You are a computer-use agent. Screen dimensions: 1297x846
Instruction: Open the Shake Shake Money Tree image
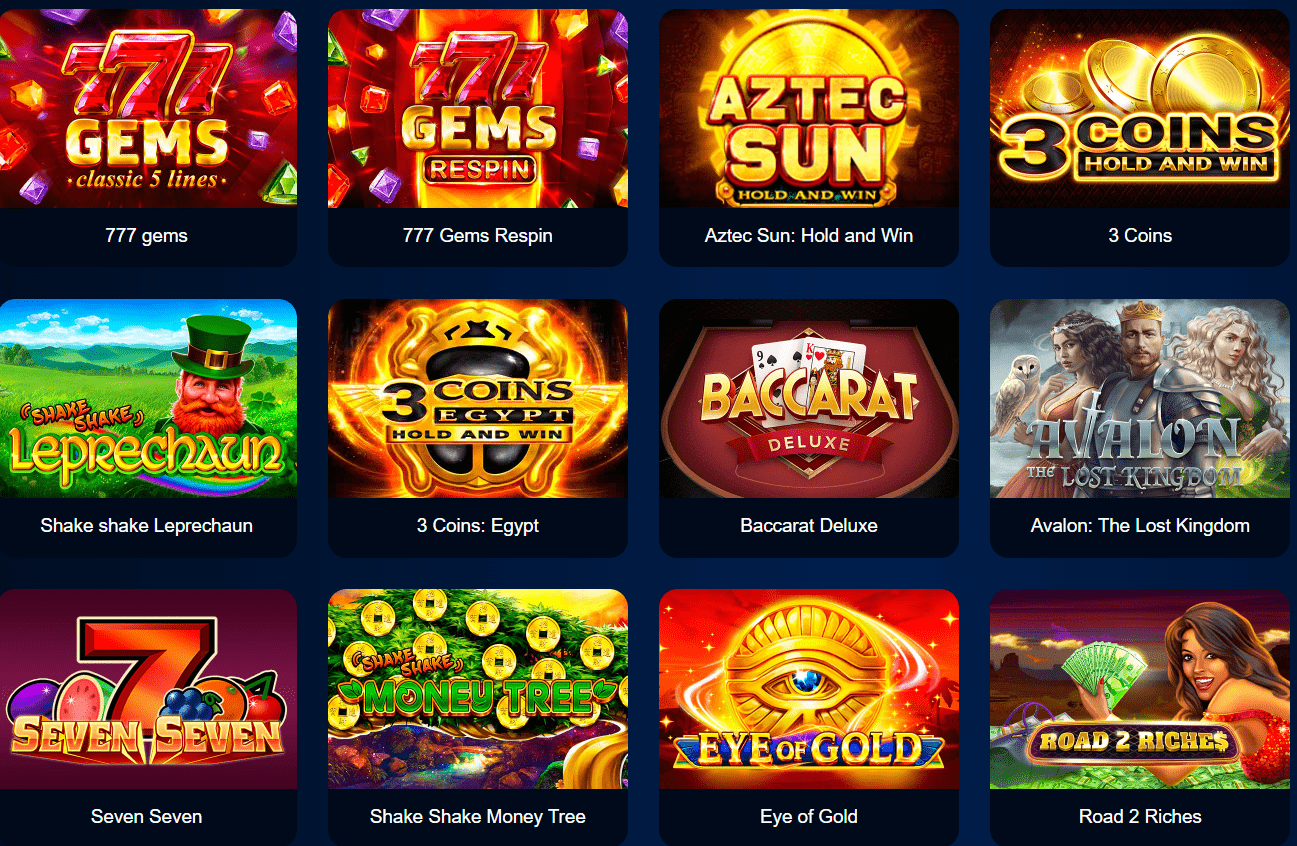478,689
